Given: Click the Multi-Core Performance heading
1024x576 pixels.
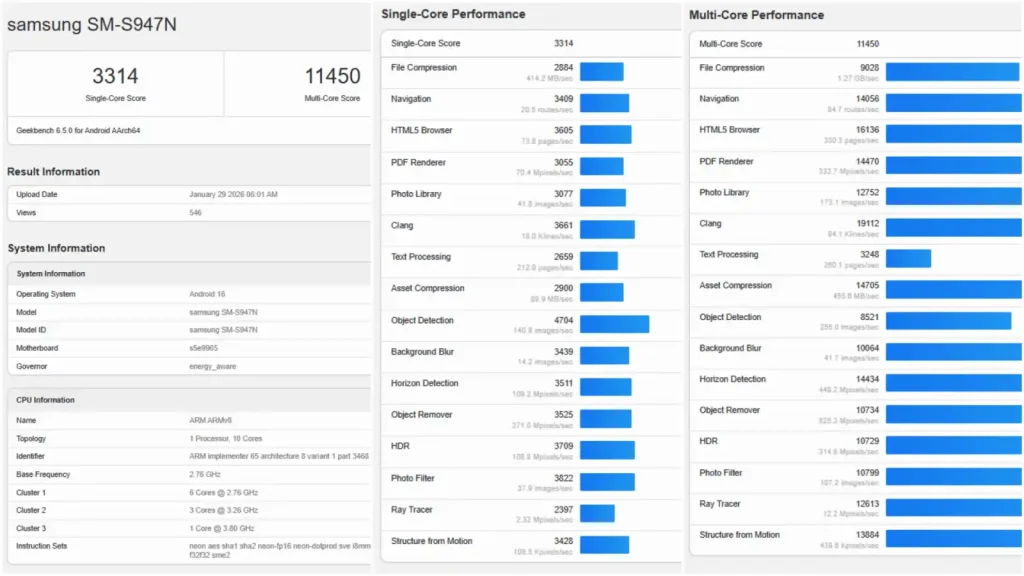Looking at the screenshot, I should coord(756,15).
